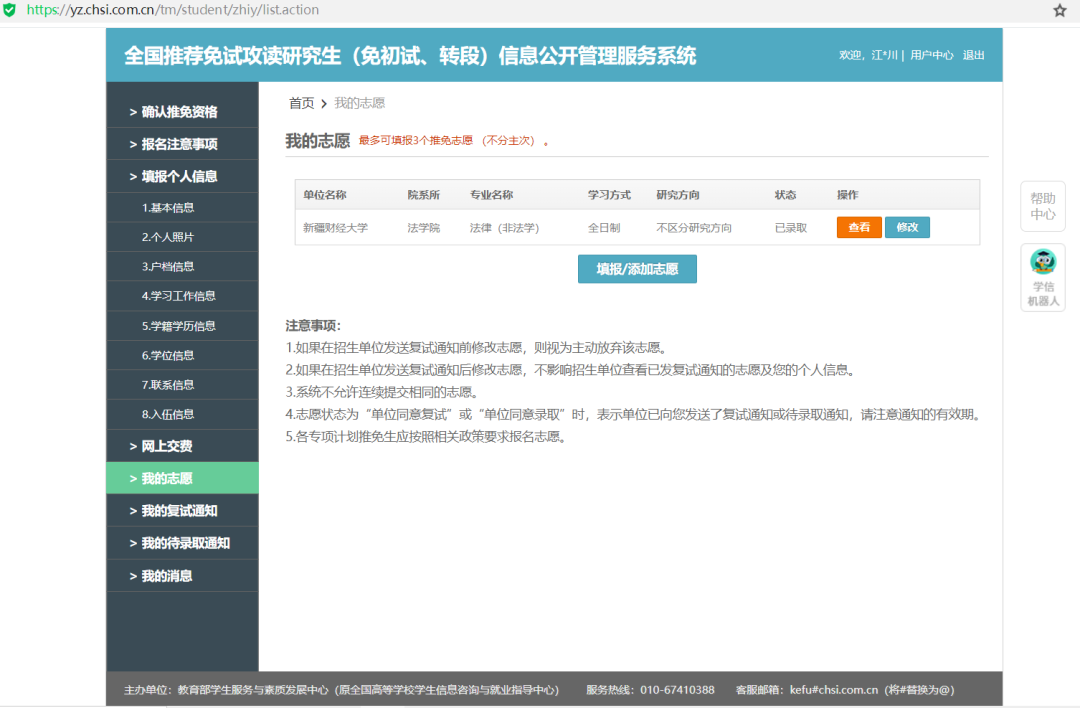Bookmark page with the star icon
The height and width of the screenshot is (708, 1080).
(x=1060, y=10)
